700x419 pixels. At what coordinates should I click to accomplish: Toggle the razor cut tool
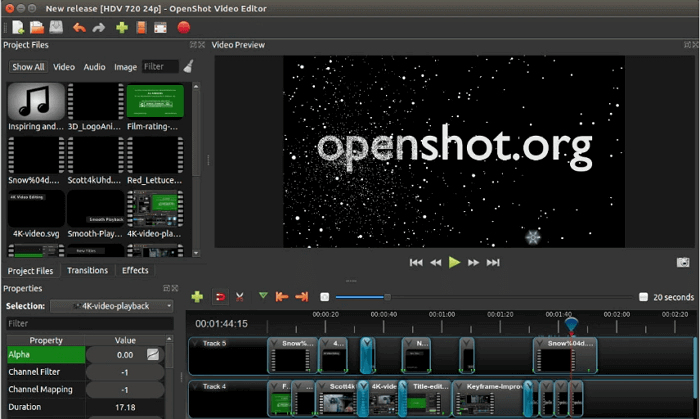pyautogui.click(x=240, y=297)
